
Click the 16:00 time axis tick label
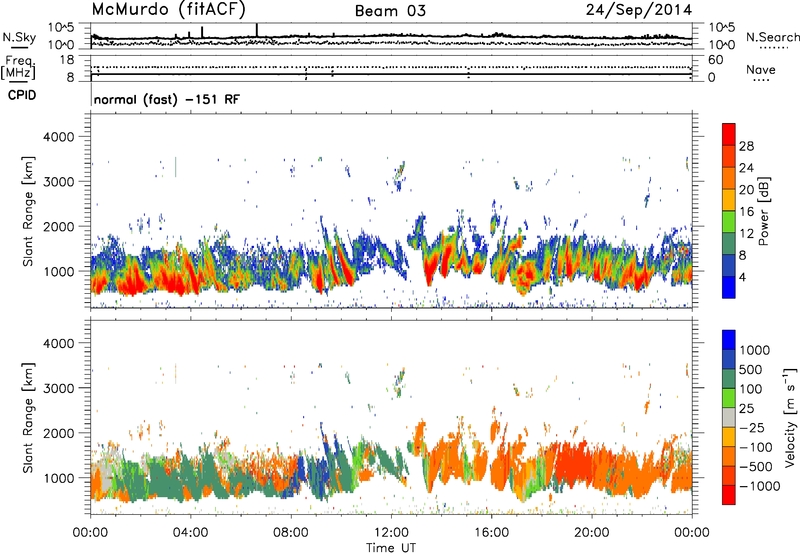(x=491, y=533)
